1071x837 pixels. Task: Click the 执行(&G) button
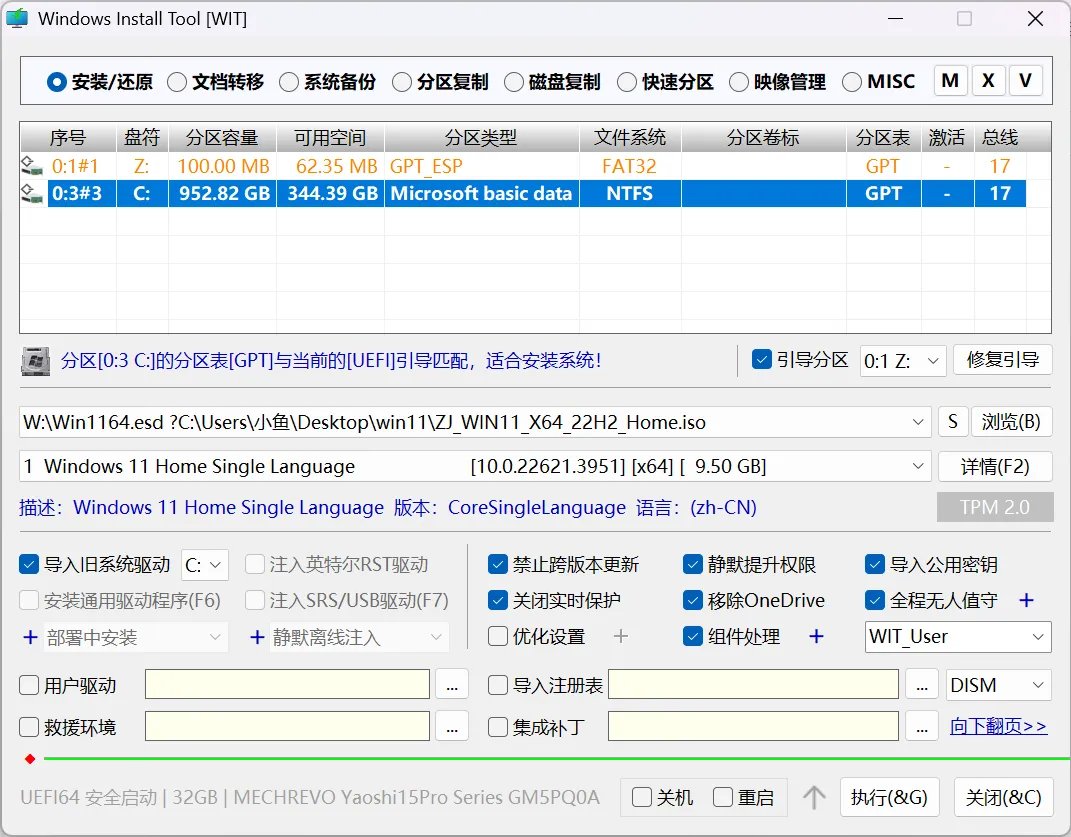coord(889,797)
